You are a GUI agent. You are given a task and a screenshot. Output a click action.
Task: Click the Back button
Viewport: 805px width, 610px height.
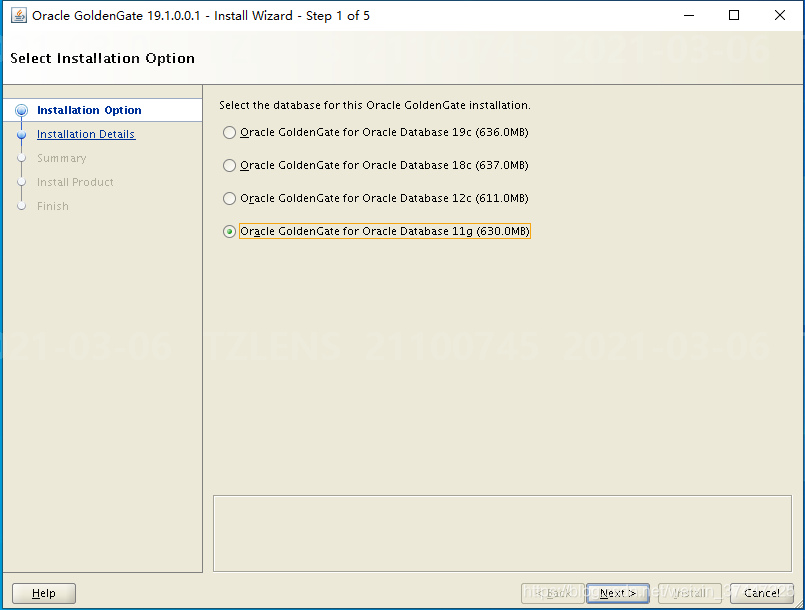click(x=552, y=593)
